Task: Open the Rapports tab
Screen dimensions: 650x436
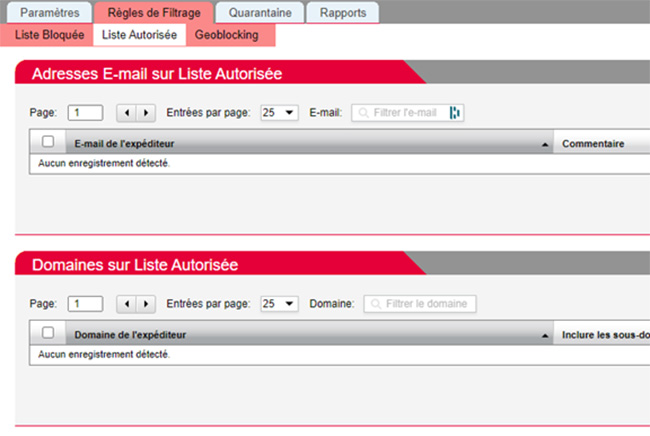Action: pos(342,13)
